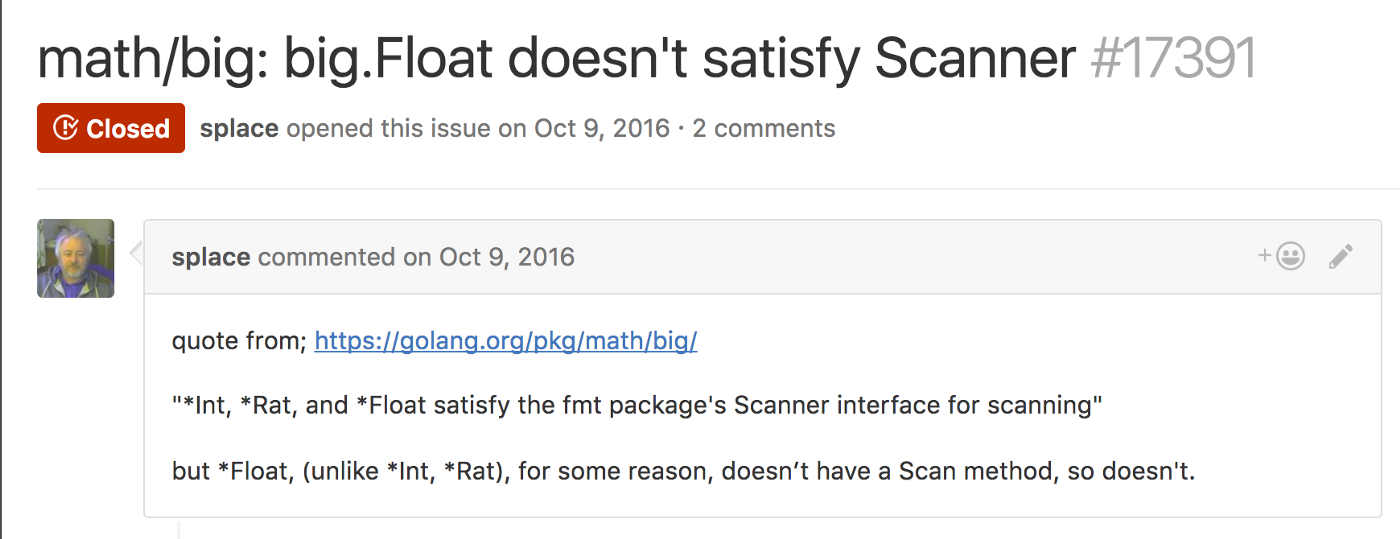The width and height of the screenshot is (1400, 539).
Task: Click the "2 comments" count
Action: [x=764, y=128]
